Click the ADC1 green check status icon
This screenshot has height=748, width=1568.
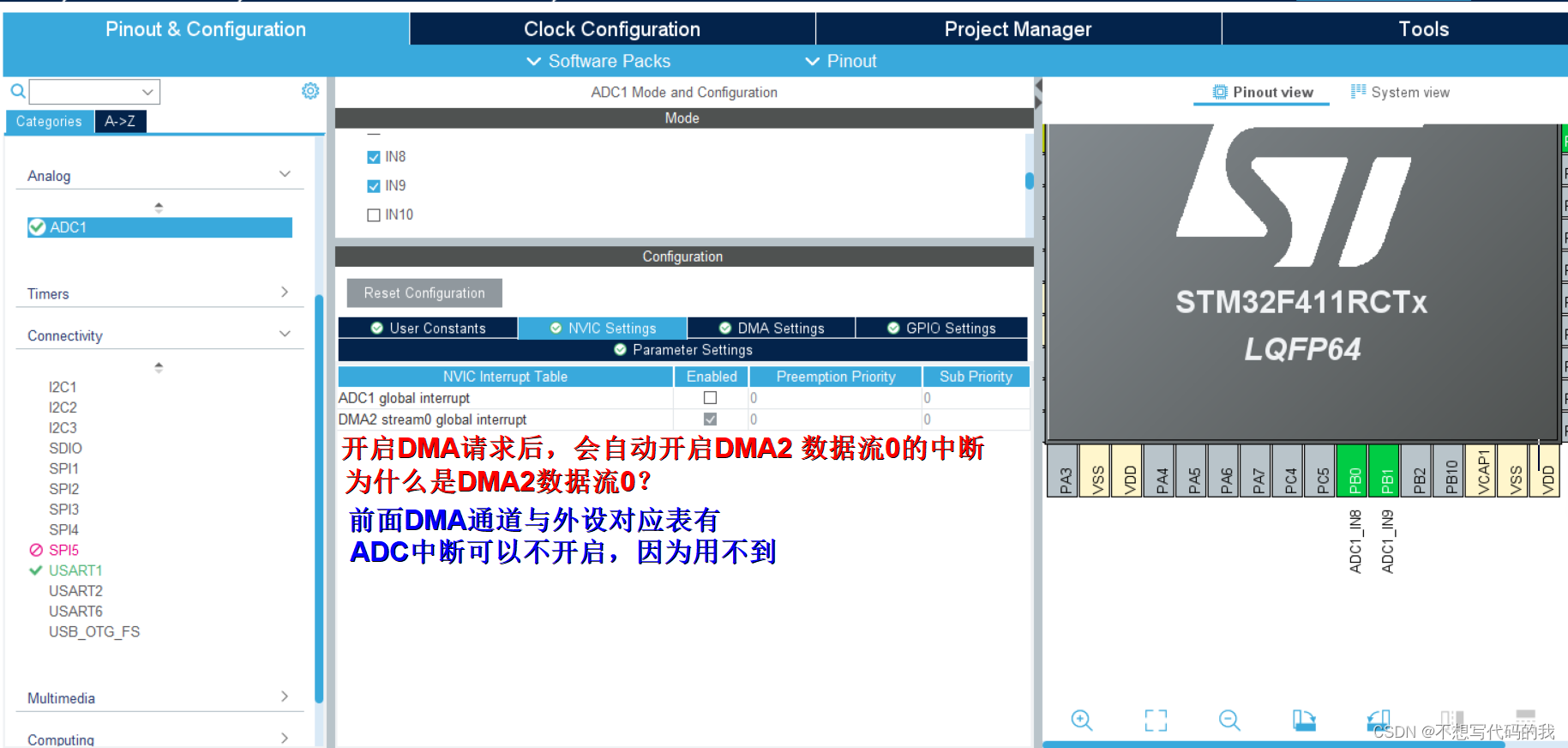click(37, 227)
